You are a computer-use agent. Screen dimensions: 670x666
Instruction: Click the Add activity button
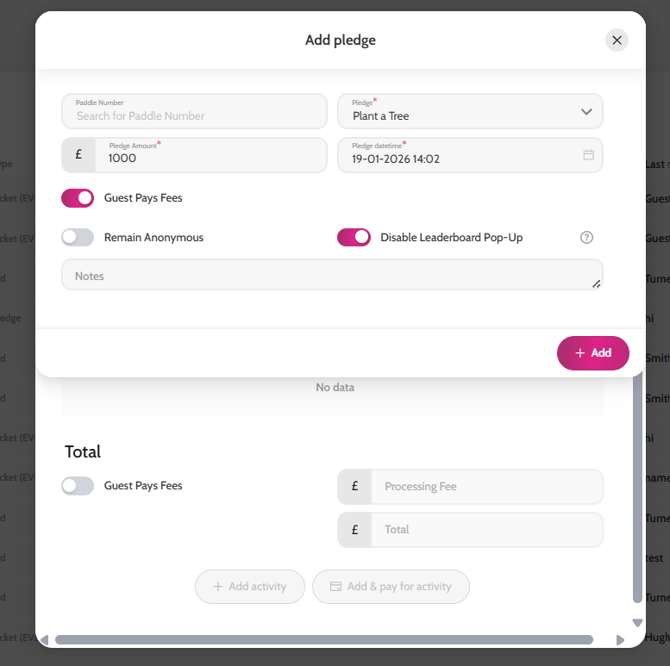point(250,587)
